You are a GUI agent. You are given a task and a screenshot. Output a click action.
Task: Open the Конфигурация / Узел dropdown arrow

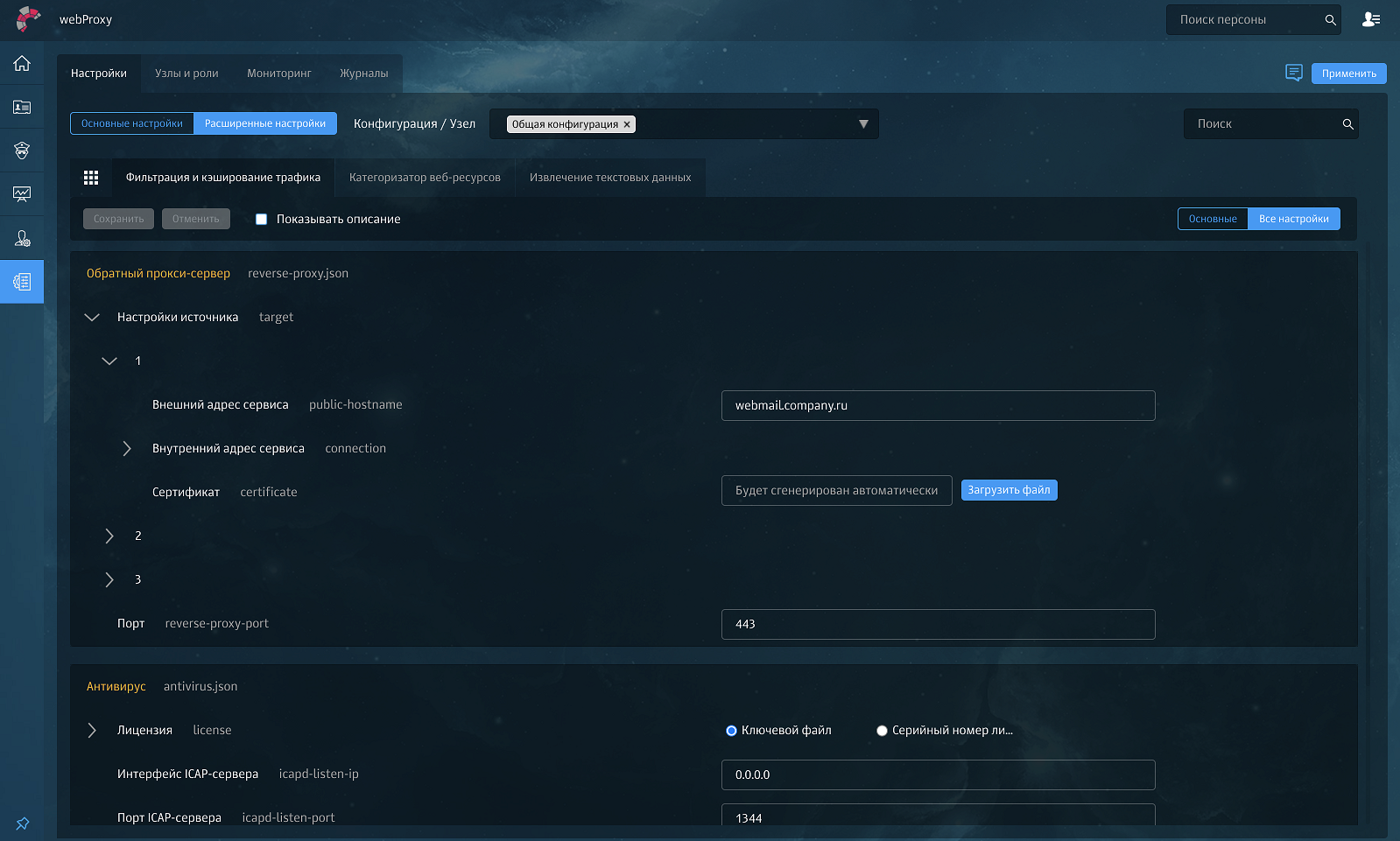coord(863,124)
